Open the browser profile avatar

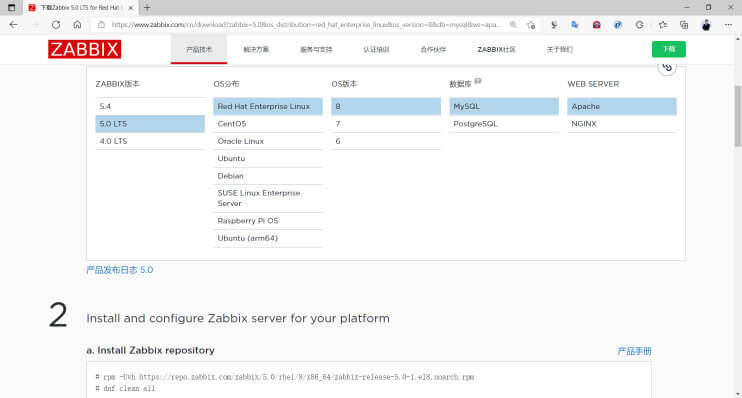point(706,25)
